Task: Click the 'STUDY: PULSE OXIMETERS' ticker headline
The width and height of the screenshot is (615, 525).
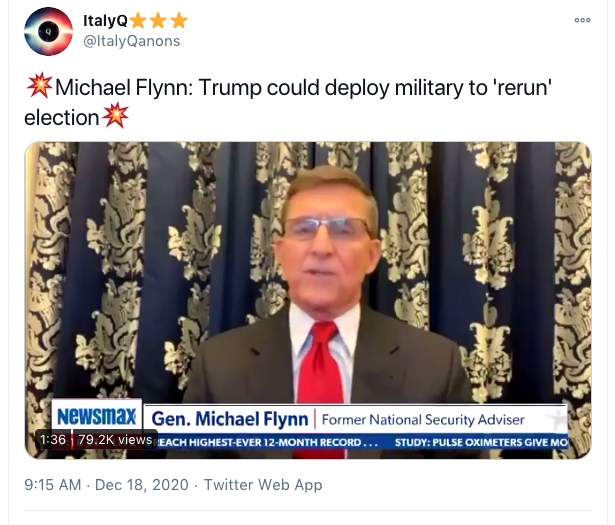Action: click(x=510, y=441)
